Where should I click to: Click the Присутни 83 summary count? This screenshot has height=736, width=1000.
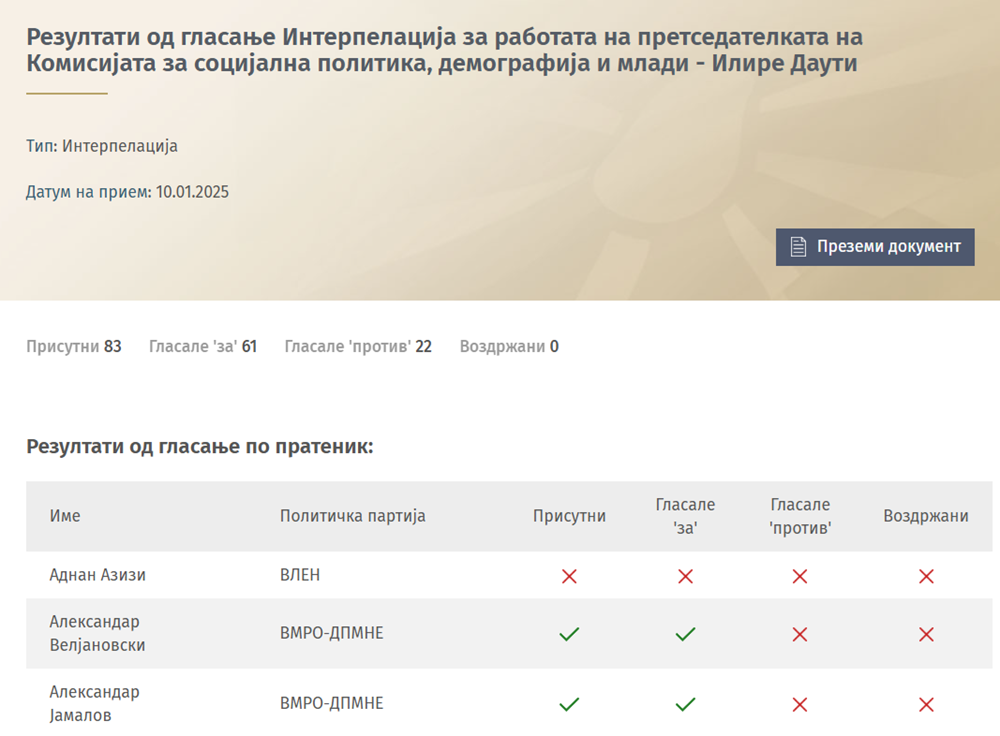(x=73, y=347)
